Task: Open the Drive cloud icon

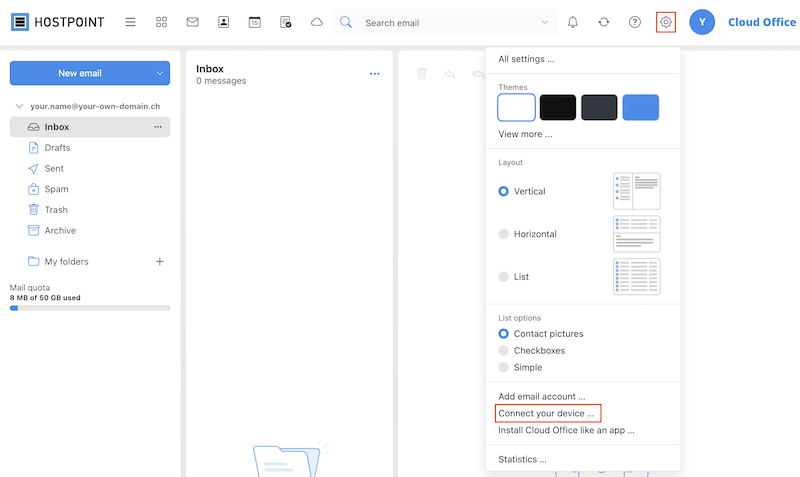Action: click(317, 22)
